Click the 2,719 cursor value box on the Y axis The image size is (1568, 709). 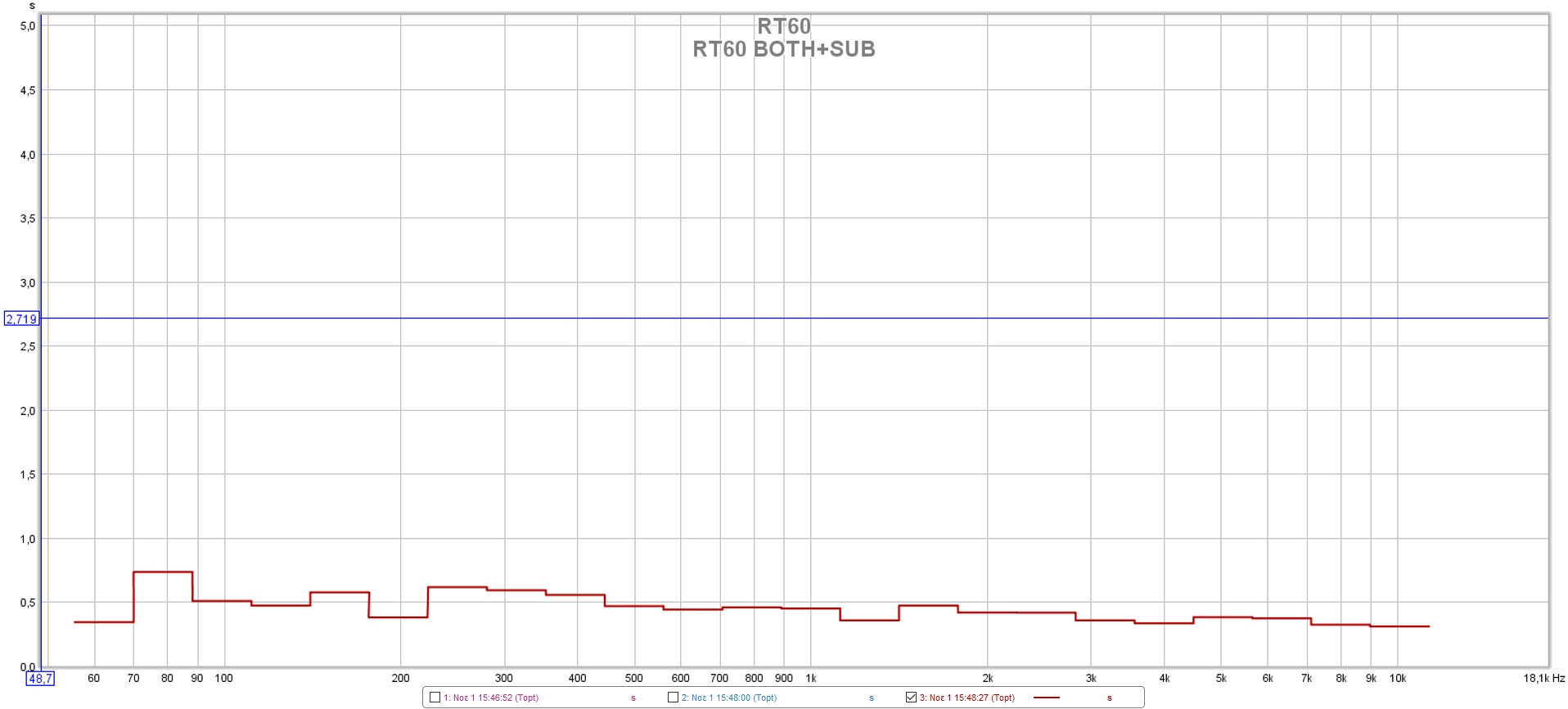click(x=21, y=319)
